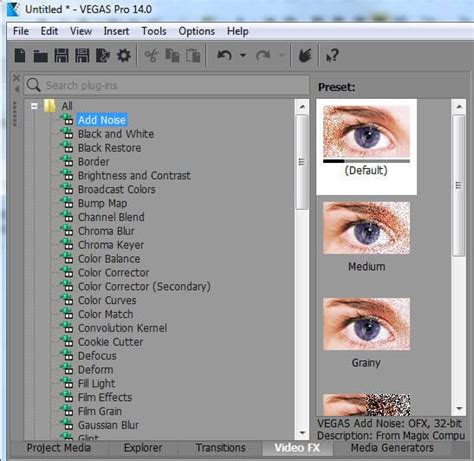
Task: Click plug-in list scroll down arrow
Action: coord(302,433)
